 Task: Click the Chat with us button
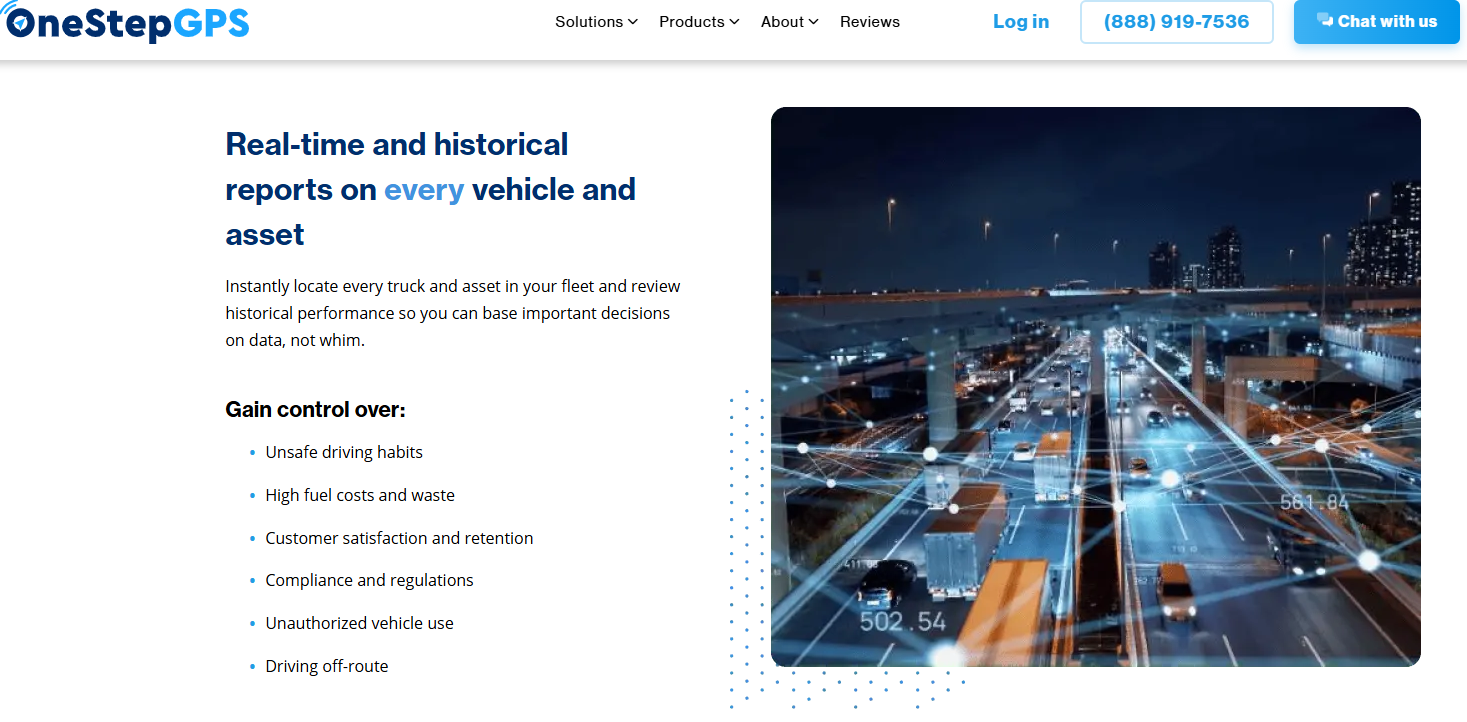1377,21
